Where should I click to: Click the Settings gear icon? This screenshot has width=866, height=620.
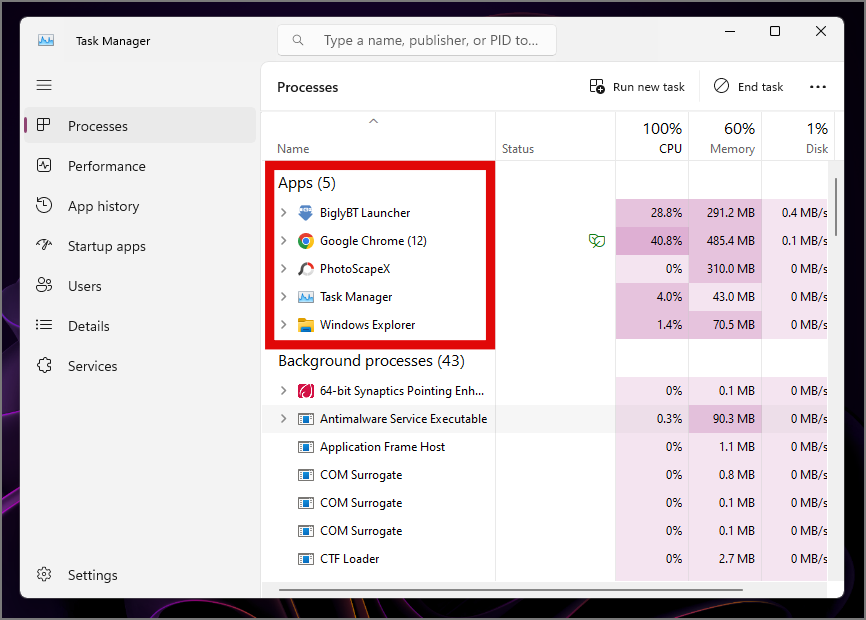coord(44,574)
